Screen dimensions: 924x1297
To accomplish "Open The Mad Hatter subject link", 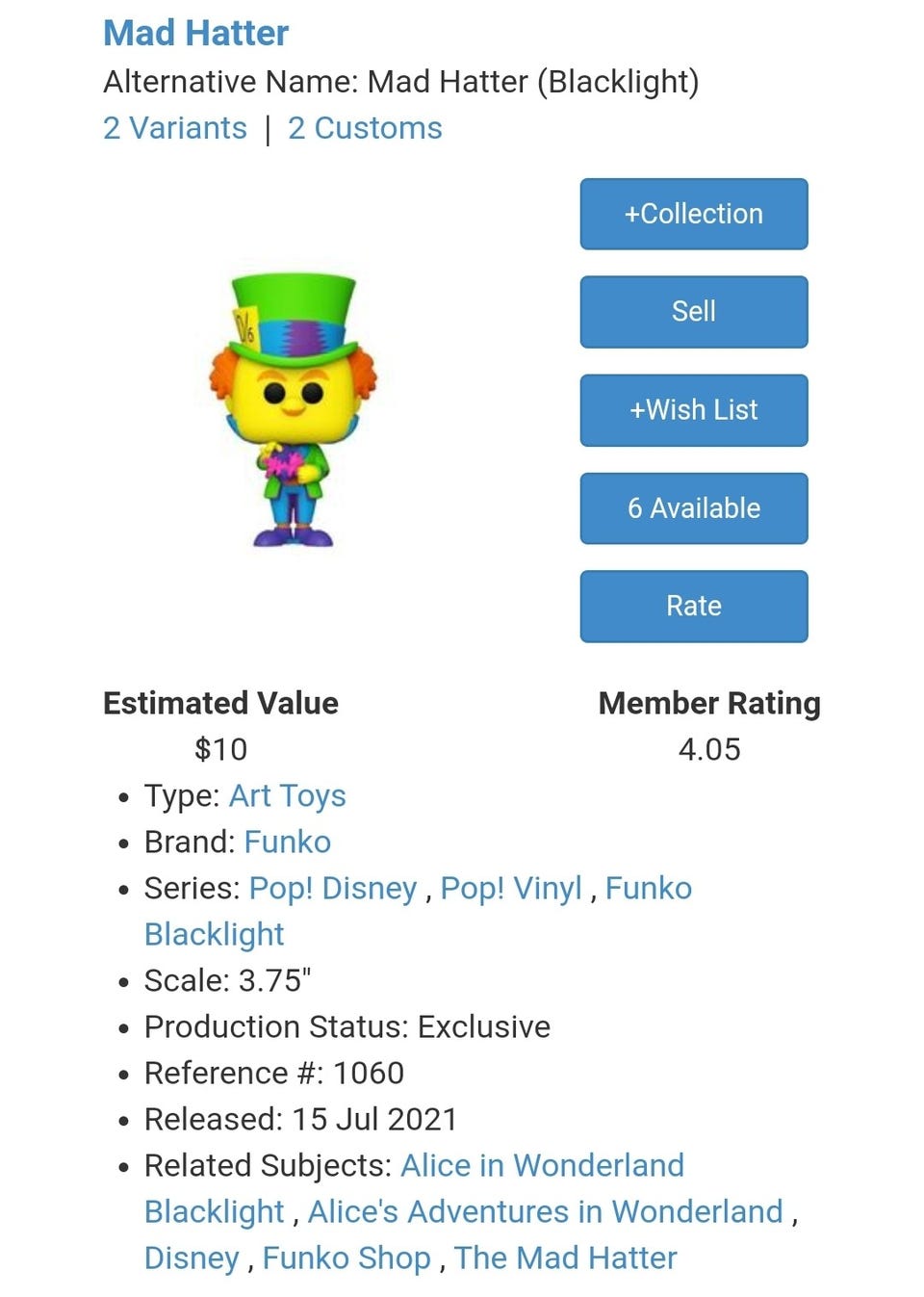I will pos(565,1258).
